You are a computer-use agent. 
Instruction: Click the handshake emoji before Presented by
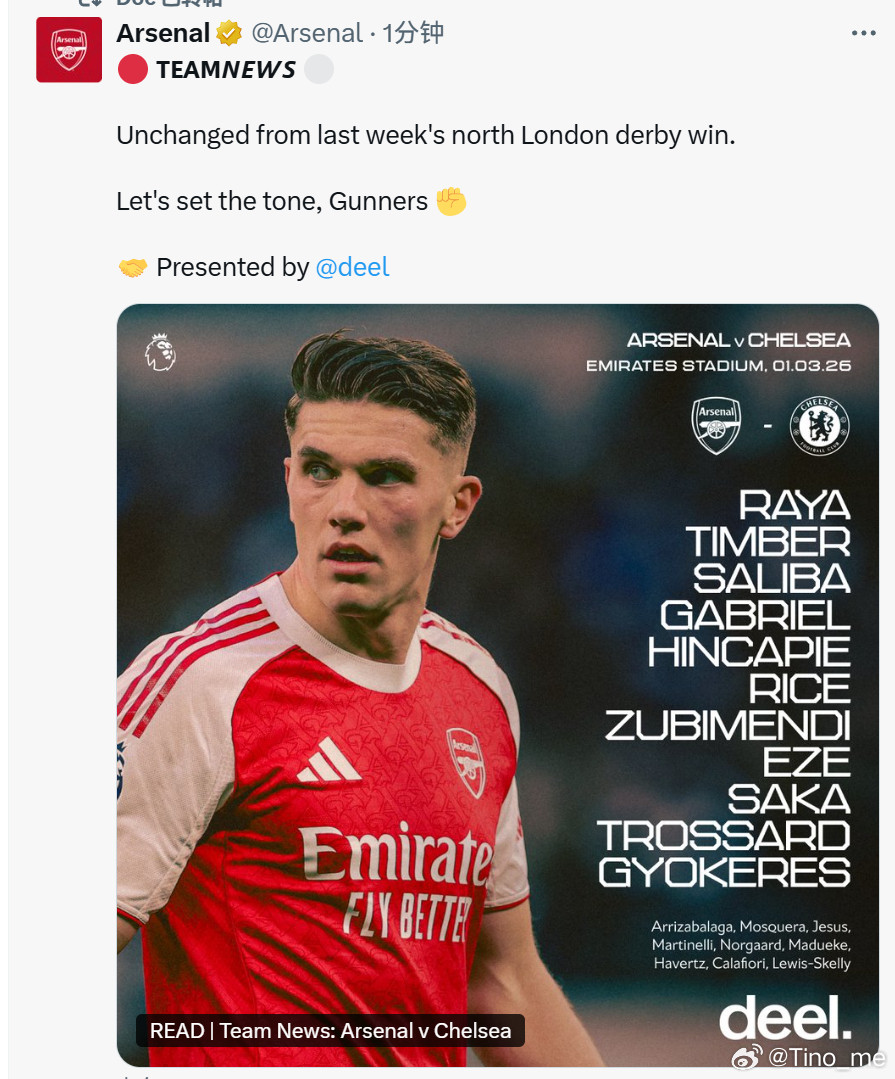[132, 268]
